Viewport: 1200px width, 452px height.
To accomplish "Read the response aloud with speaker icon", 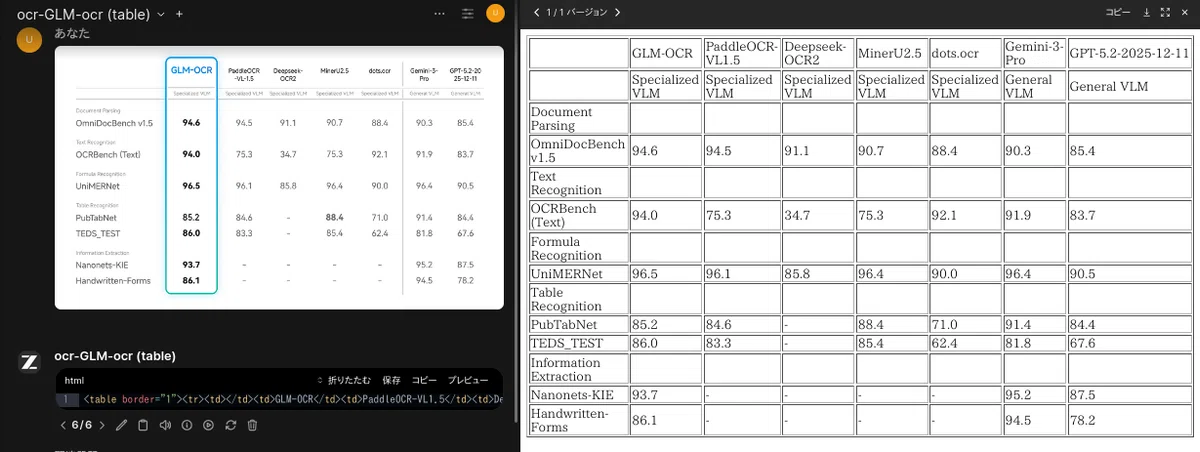I will 165,425.
